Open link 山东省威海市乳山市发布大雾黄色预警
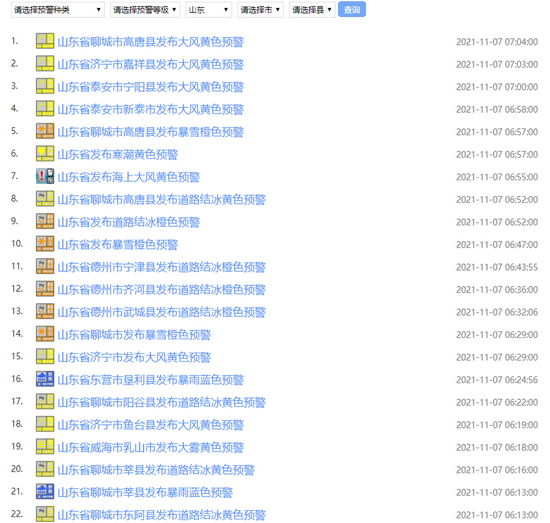 point(150,448)
